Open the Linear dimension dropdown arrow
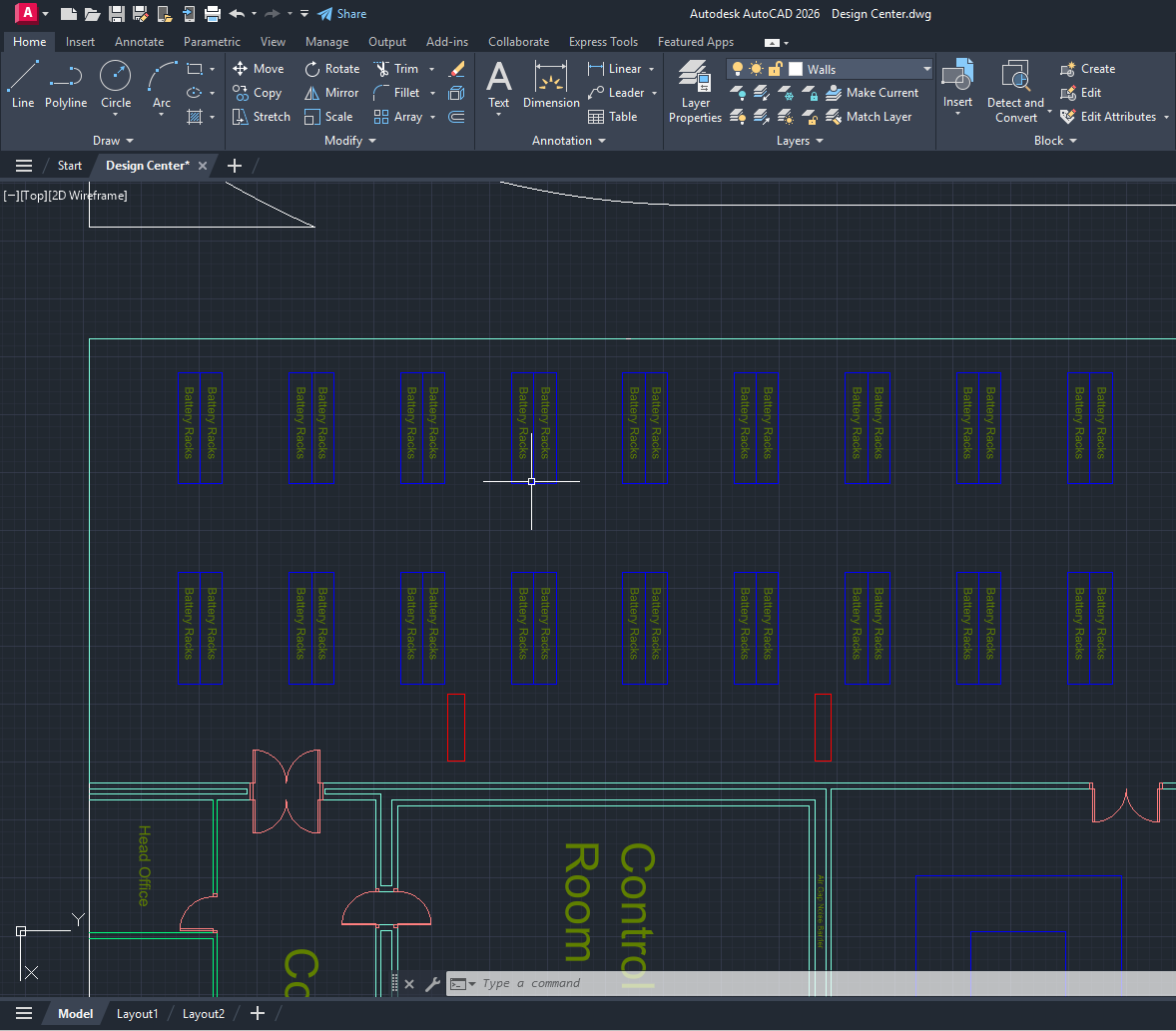The height and width of the screenshot is (1031, 1176). coord(651,69)
